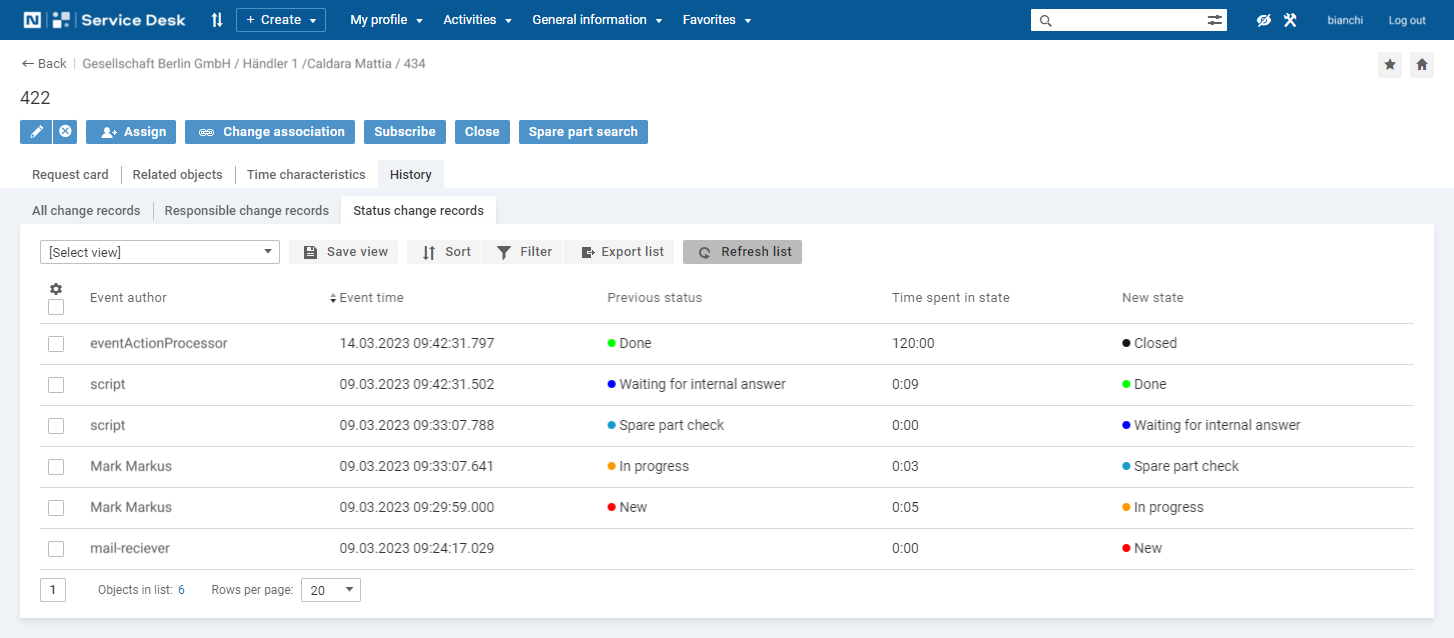Screen dimensions: 1454x638
Task: Open the [Select view] dropdown
Action: (x=160, y=252)
